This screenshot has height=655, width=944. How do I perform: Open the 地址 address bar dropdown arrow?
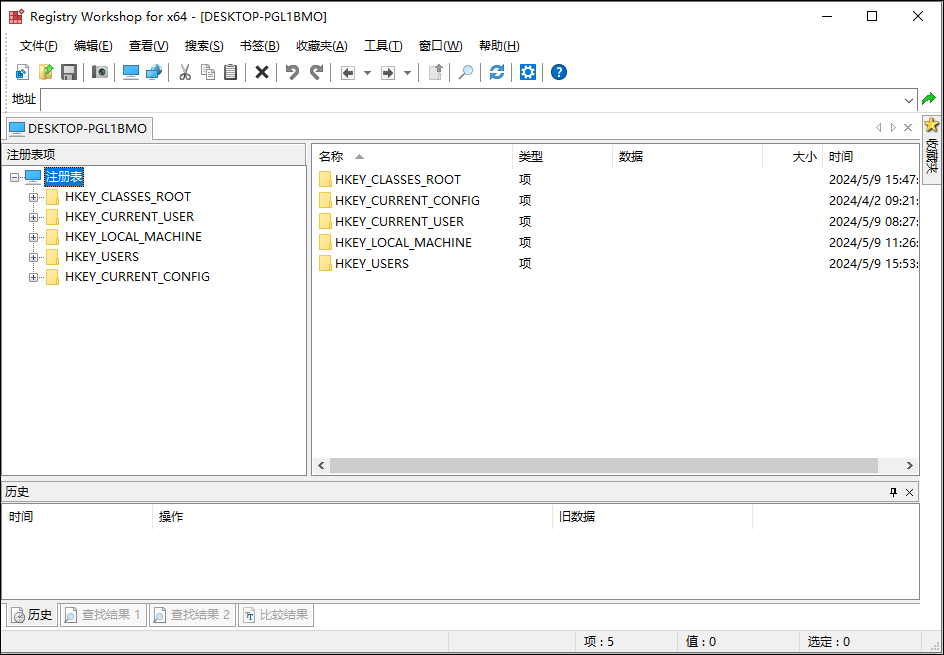click(909, 100)
